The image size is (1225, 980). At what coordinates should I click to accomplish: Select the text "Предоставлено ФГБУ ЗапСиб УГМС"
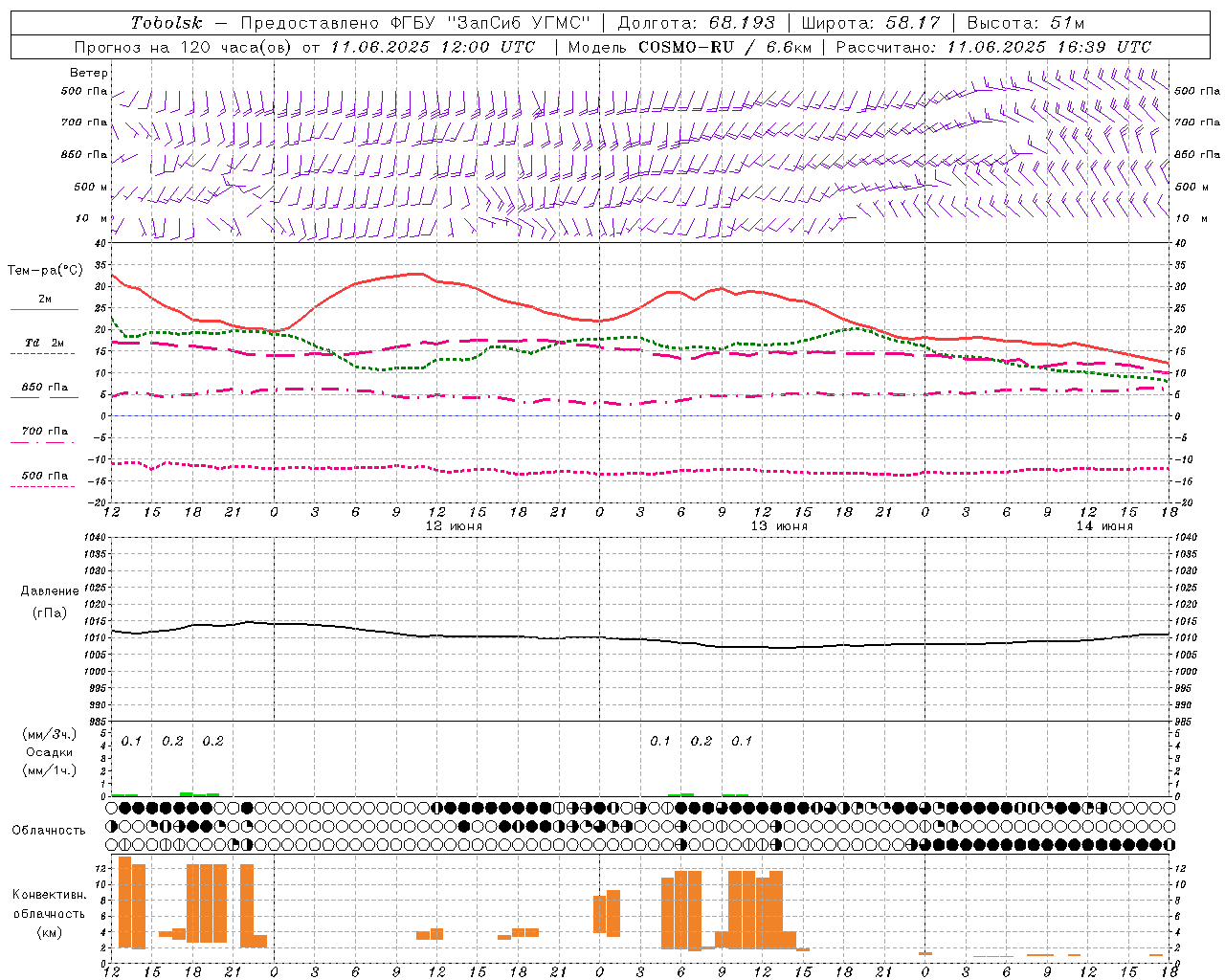click(x=415, y=23)
